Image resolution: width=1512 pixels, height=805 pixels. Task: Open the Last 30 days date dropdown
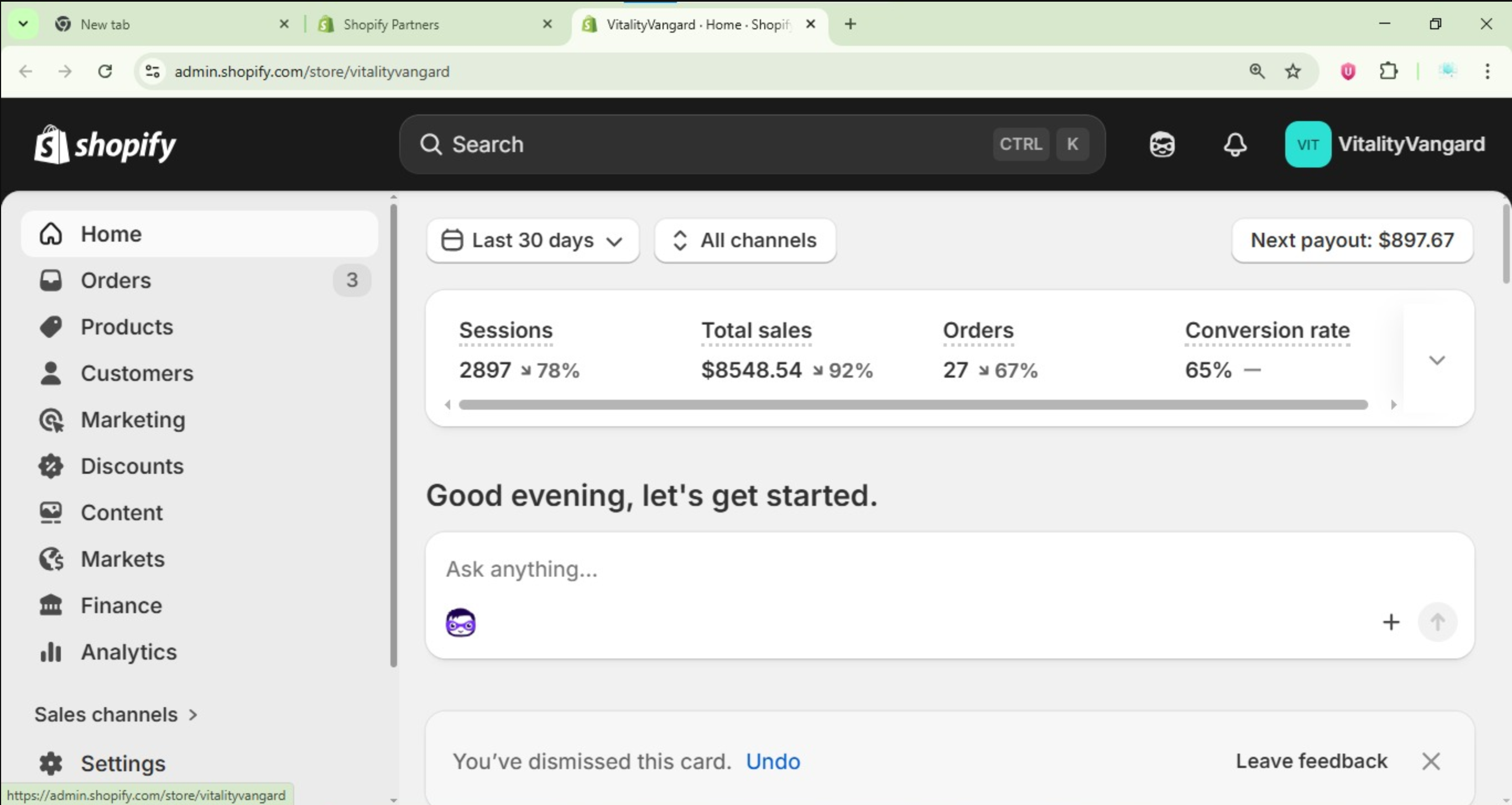click(x=533, y=240)
